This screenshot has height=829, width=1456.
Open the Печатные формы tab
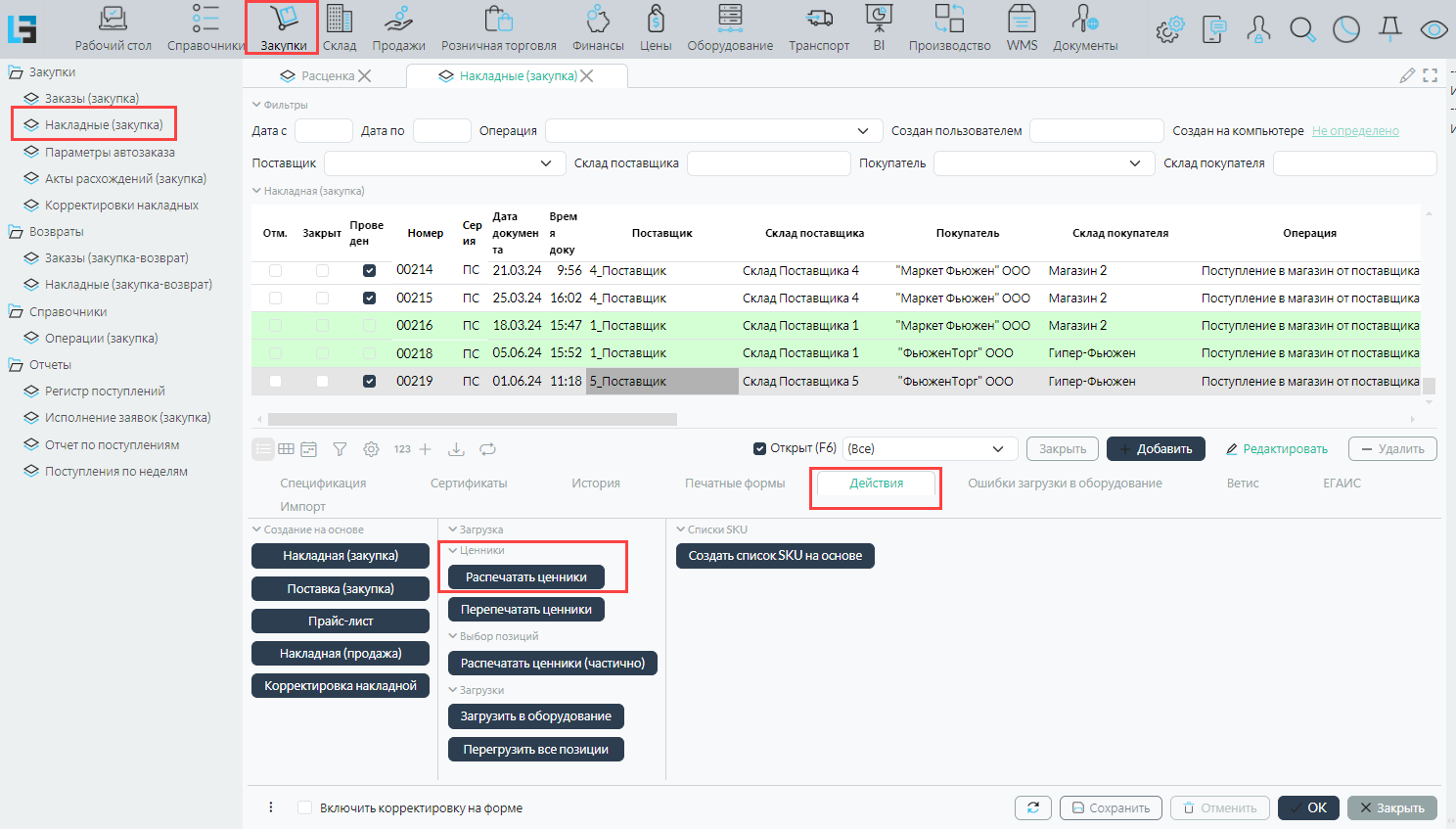point(735,484)
